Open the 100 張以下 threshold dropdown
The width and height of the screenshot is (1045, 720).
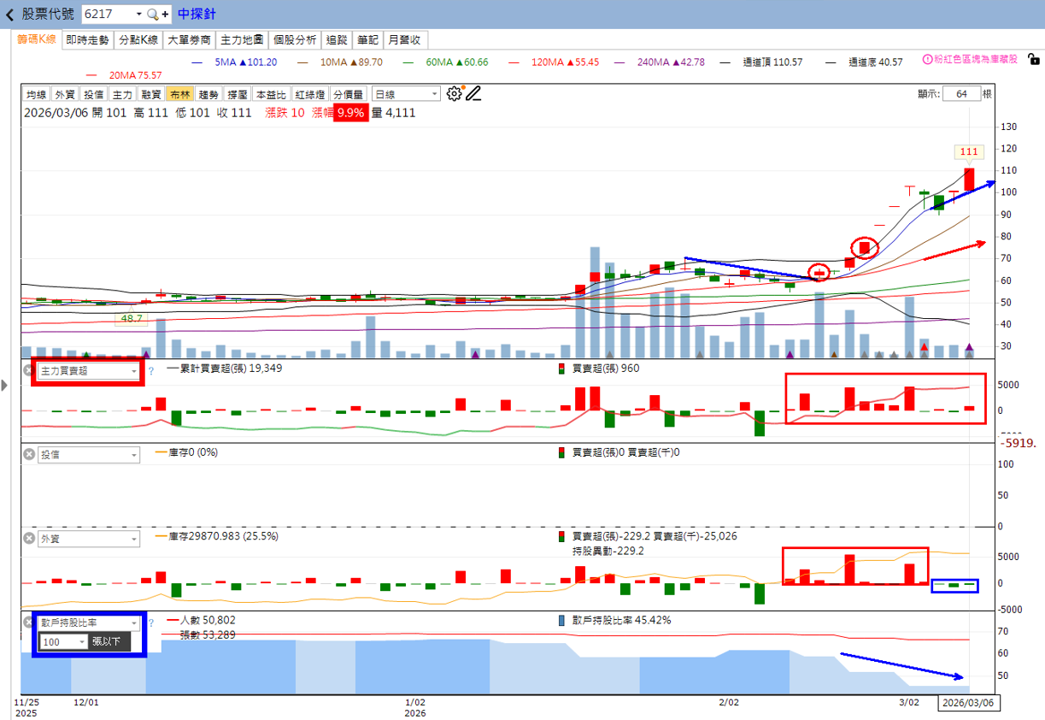coord(63,641)
